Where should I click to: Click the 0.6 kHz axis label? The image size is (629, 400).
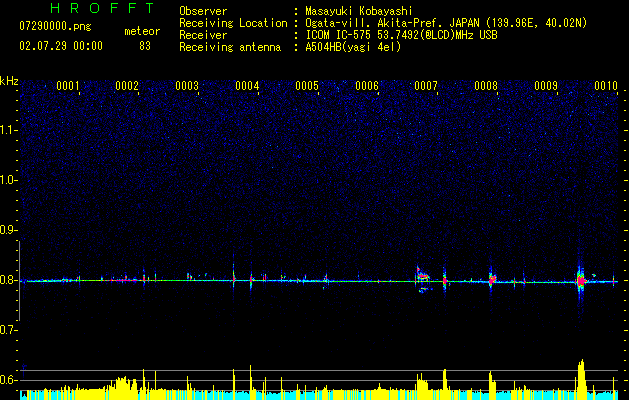click(x=8, y=380)
